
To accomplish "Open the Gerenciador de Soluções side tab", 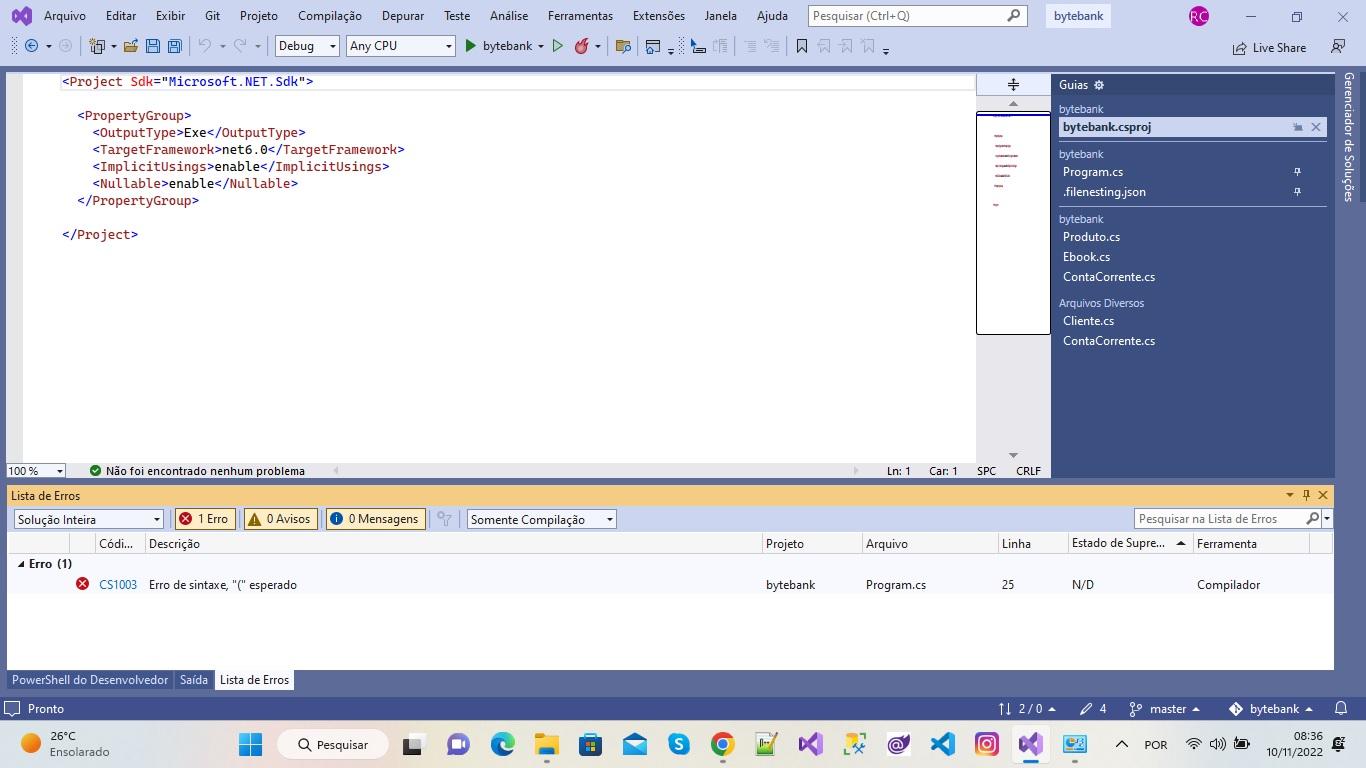I will [x=1349, y=137].
